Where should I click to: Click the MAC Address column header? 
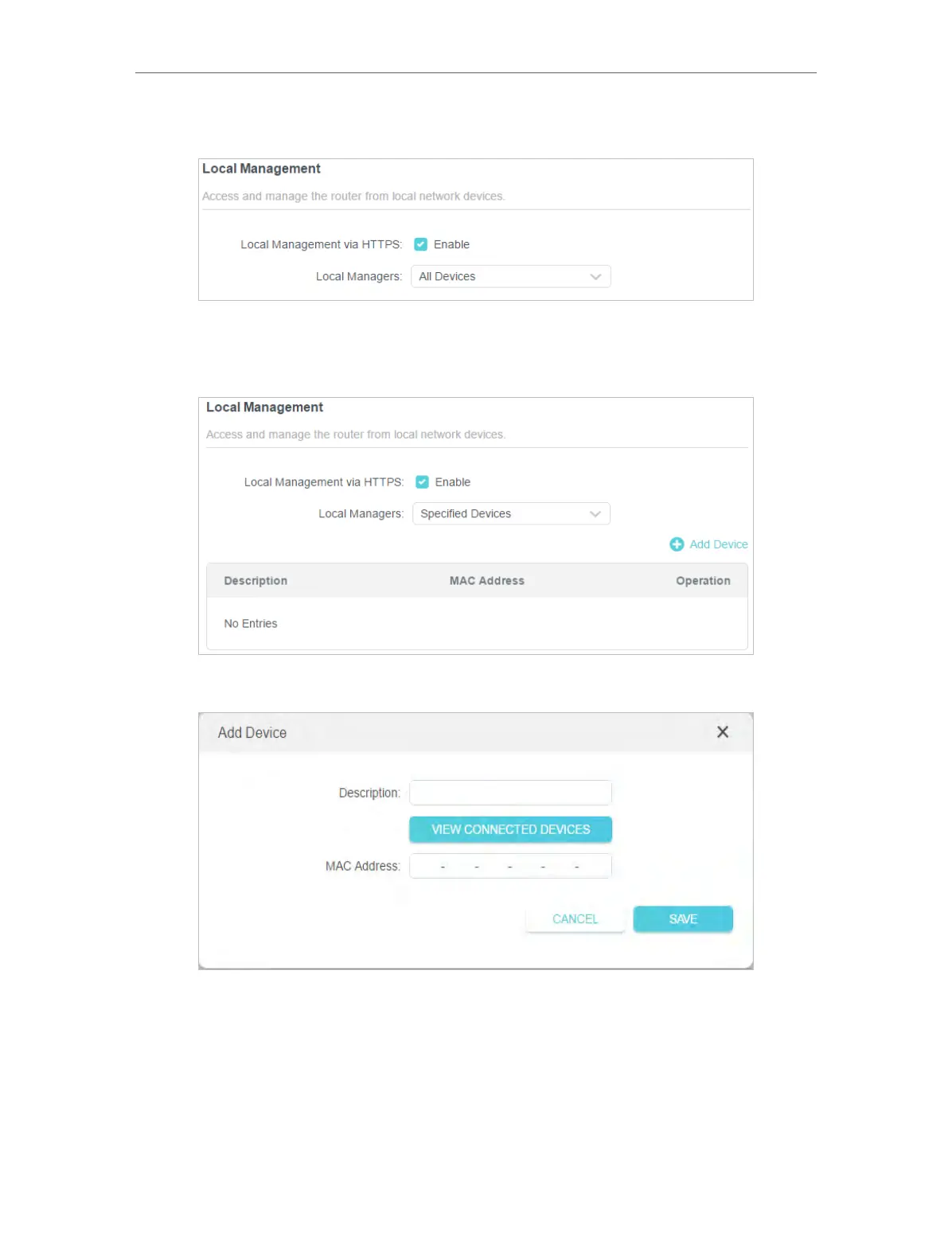click(487, 581)
